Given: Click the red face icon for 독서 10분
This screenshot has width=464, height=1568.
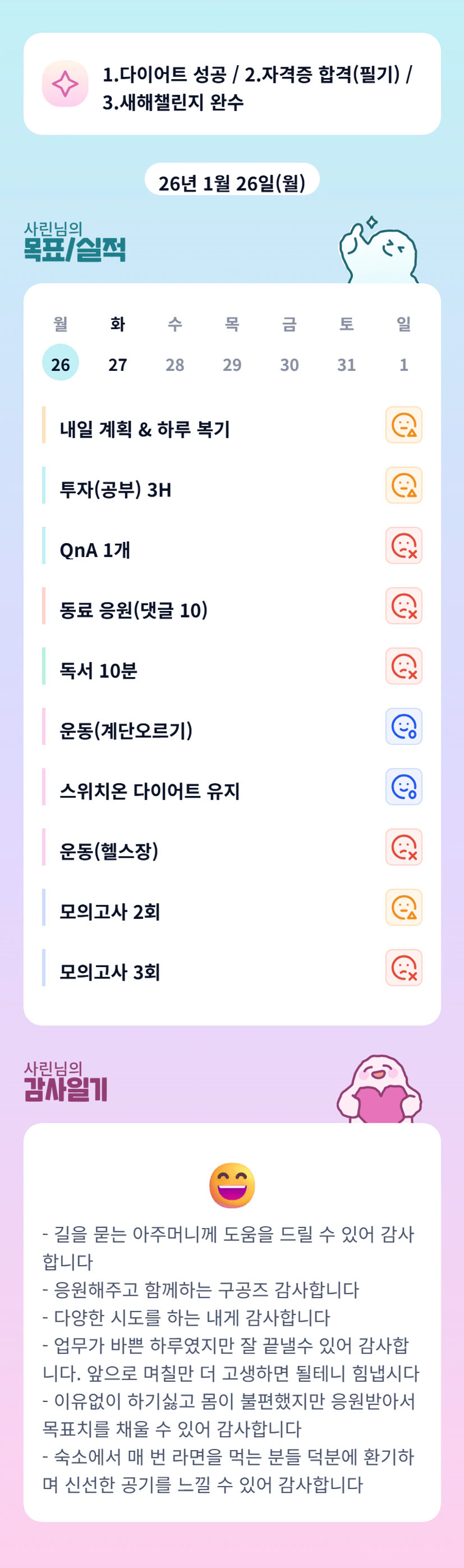Looking at the screenshot, I should tap(404, 666).
